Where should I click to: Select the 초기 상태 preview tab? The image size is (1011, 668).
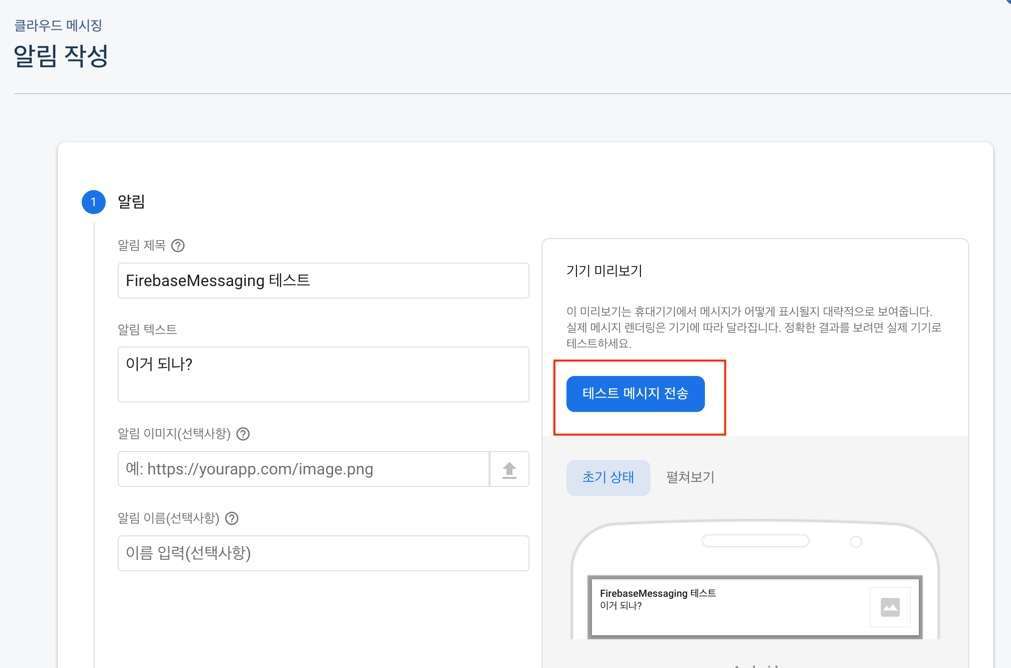click(608, 478)
